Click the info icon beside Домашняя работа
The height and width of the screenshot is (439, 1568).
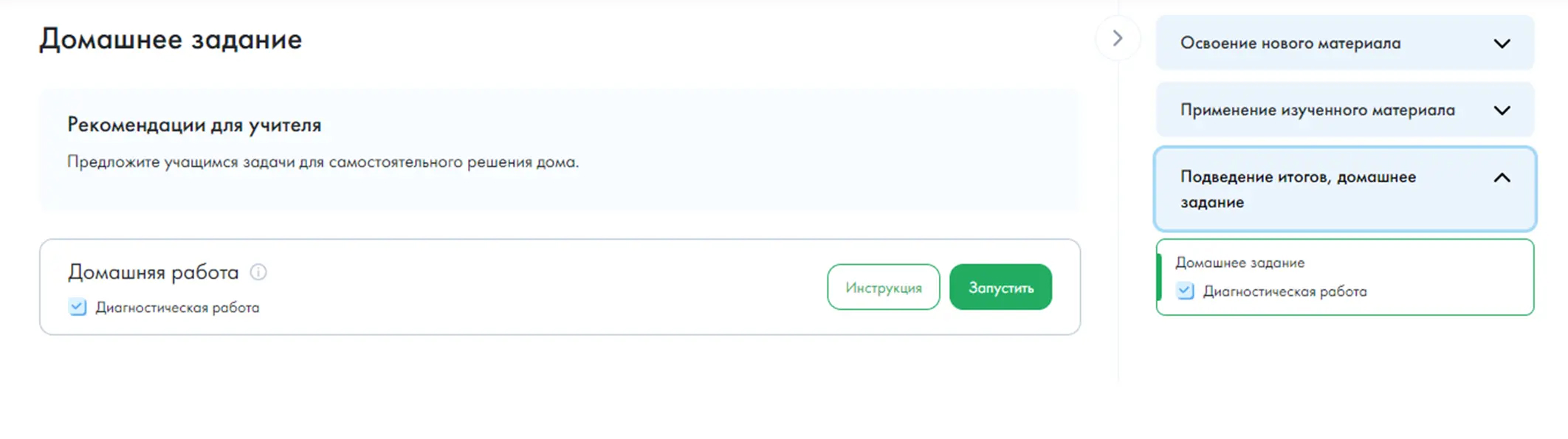258,272
